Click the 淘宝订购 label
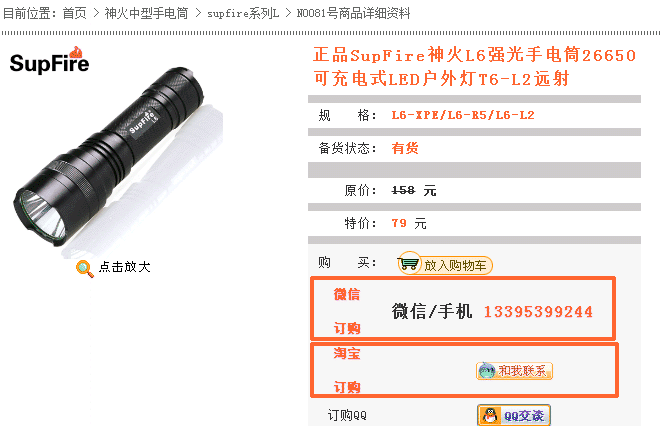The image size is (660, 426). [x=347, y=370]
